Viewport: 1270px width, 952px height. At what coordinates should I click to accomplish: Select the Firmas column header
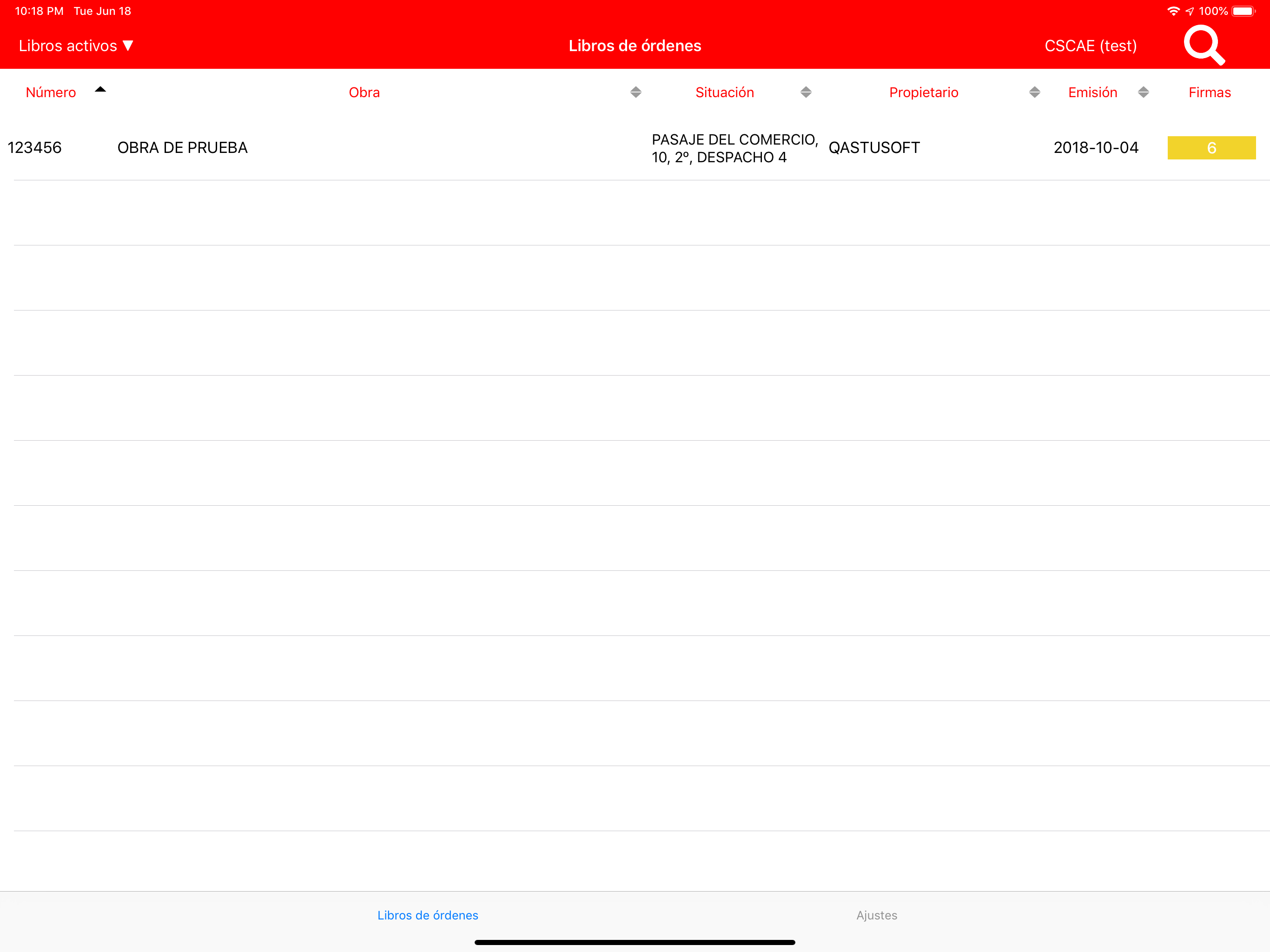tap(1210, 93)
